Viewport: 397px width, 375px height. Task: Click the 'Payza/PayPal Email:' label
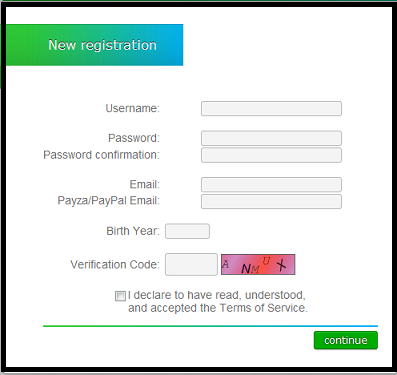(x=109, y=201)
